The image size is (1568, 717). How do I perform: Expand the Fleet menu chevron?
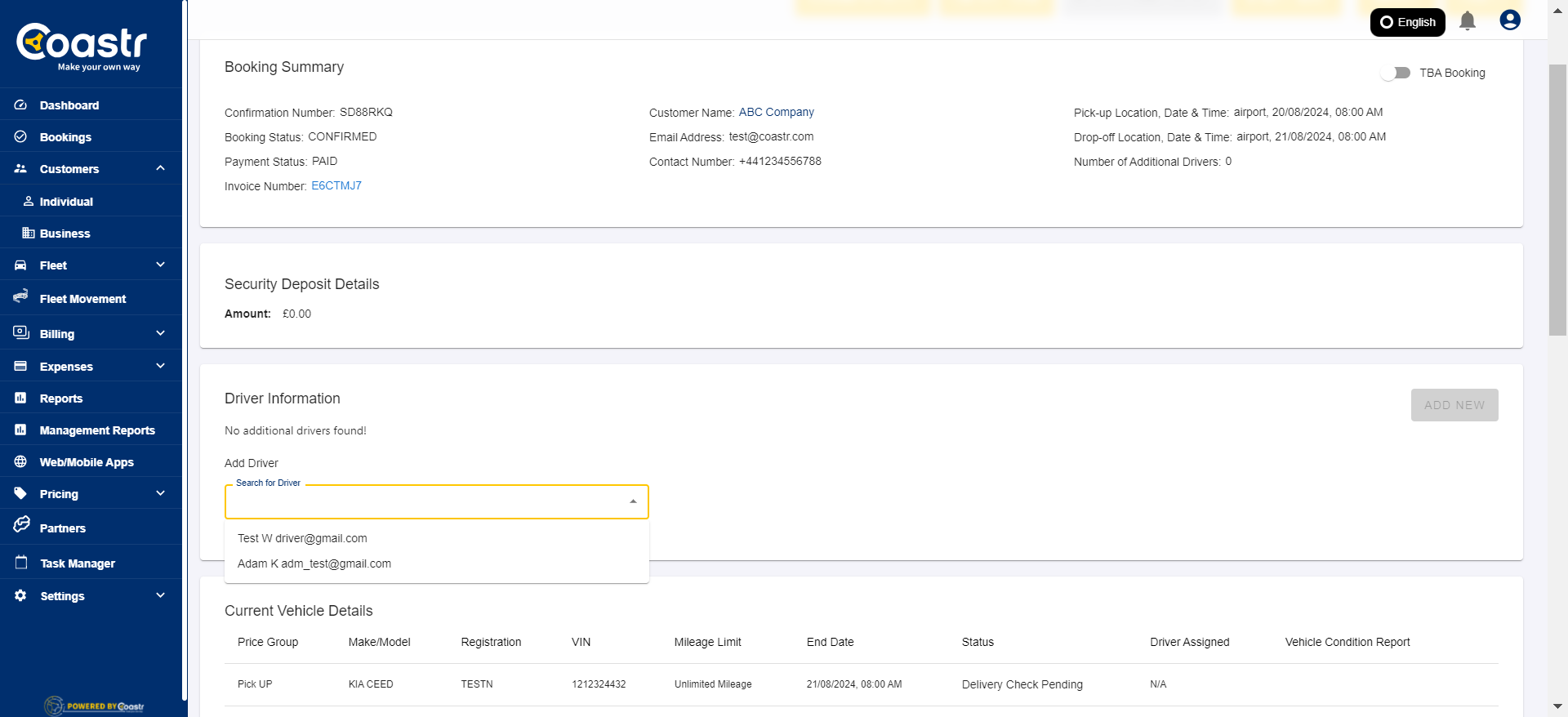[x=160, y=265]
